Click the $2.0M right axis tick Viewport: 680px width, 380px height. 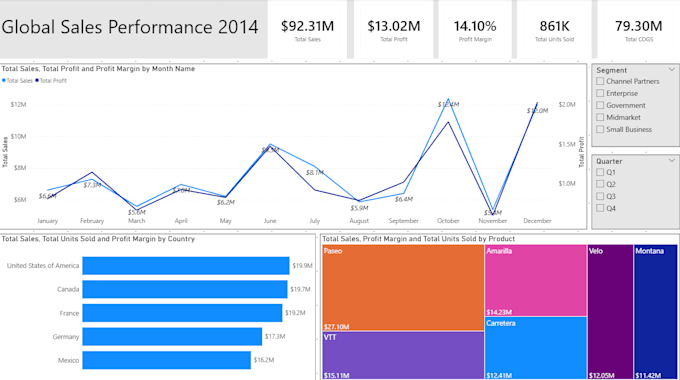coord(567,105)
